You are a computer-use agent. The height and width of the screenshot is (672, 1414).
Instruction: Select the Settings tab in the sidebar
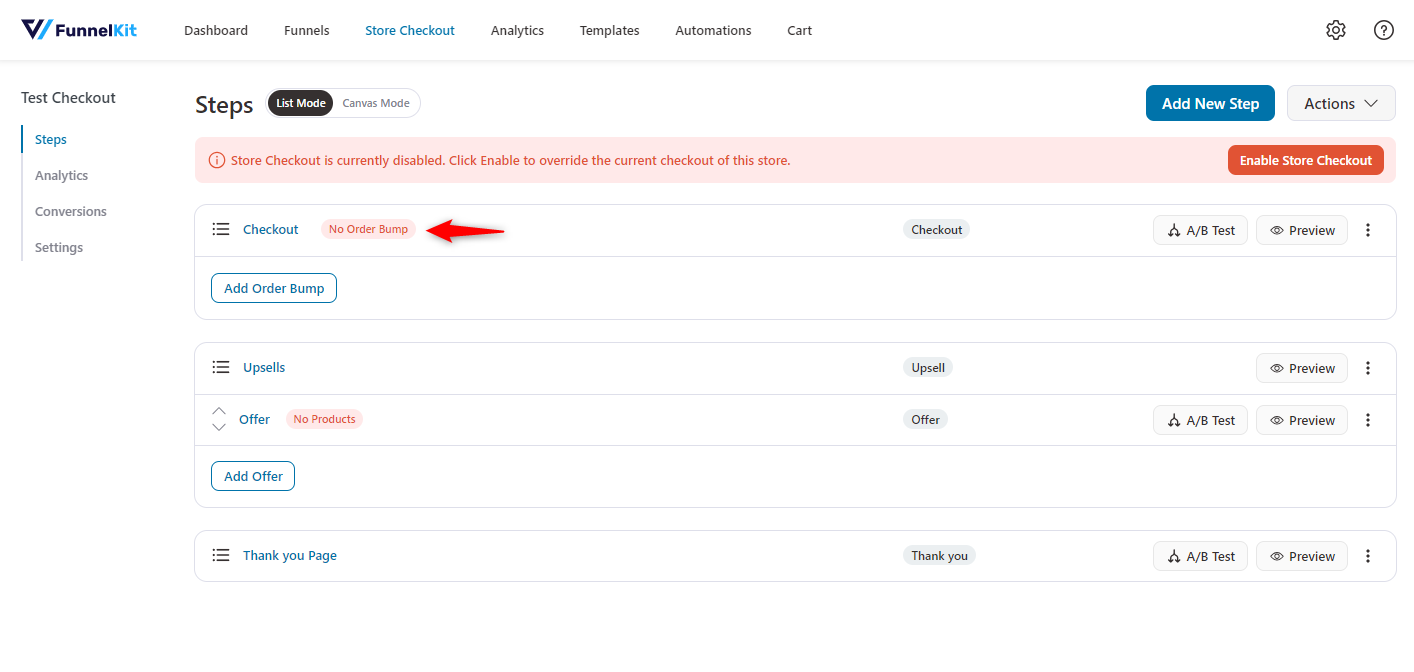pos(59,247)
